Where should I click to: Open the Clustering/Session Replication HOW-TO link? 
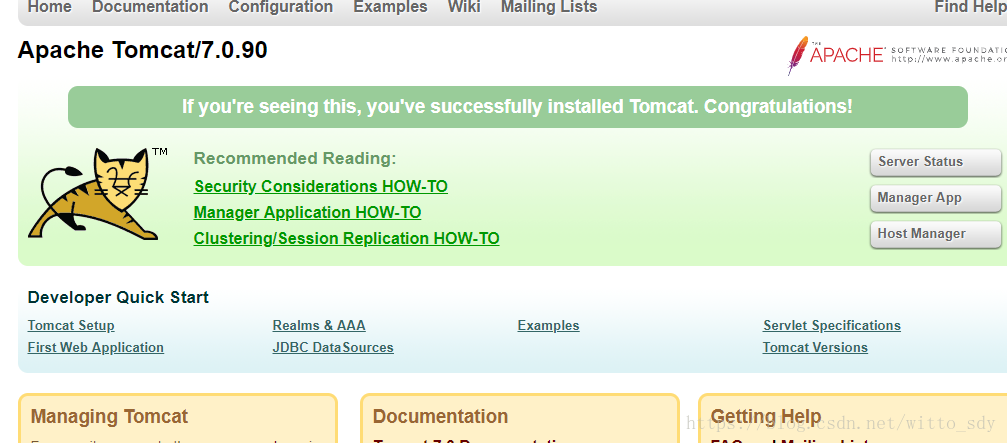point(346,238)
